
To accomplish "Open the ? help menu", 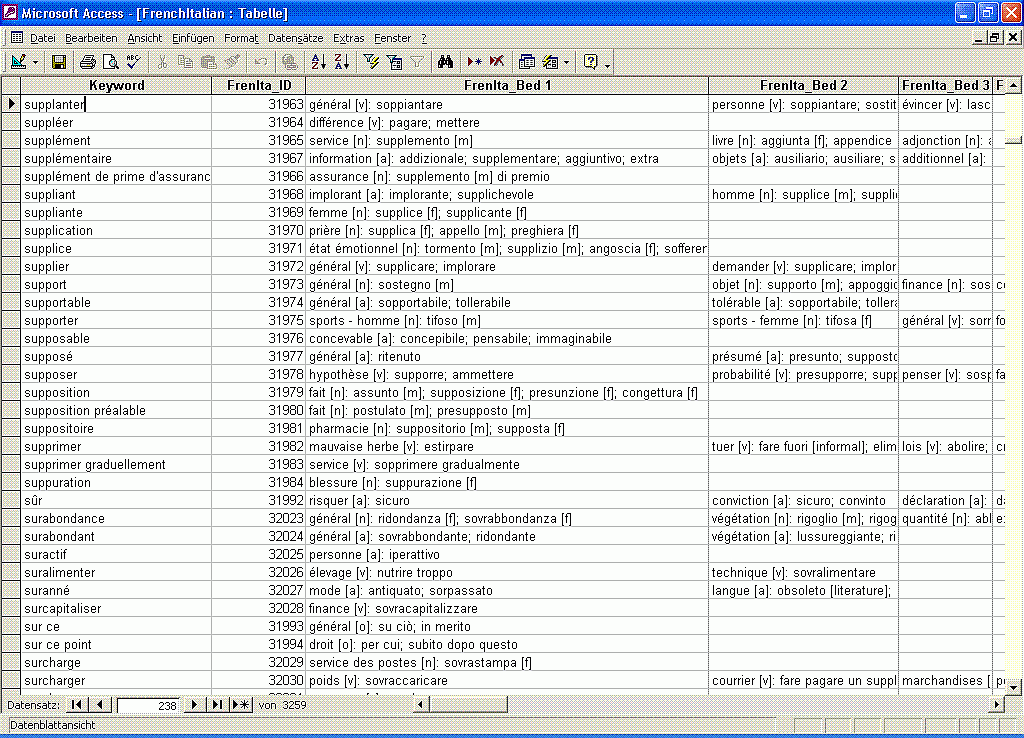I will point(424,39).
